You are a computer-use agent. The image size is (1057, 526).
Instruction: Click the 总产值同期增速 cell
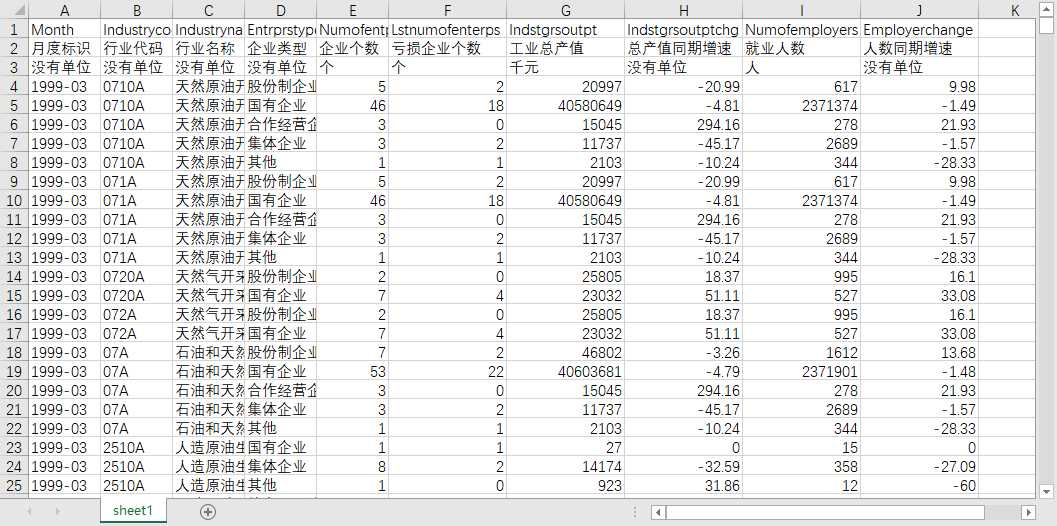684,49
